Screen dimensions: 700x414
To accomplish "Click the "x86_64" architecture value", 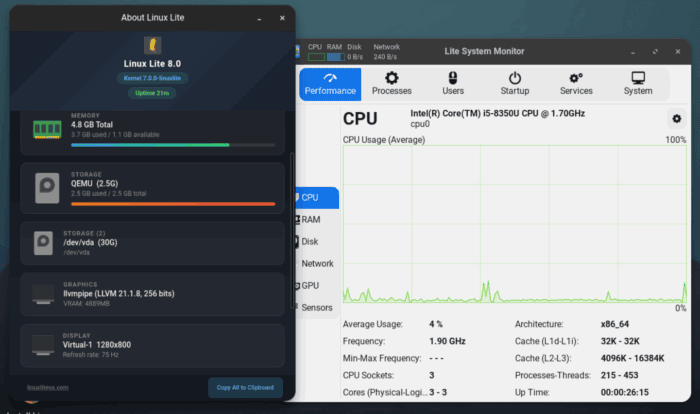I will 614,324.
